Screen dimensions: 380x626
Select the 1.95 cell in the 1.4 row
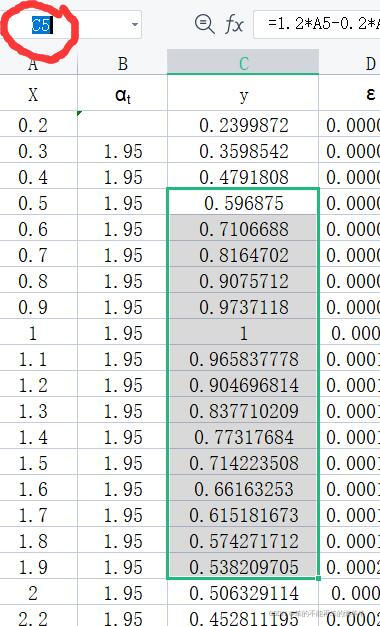point(123,437)
